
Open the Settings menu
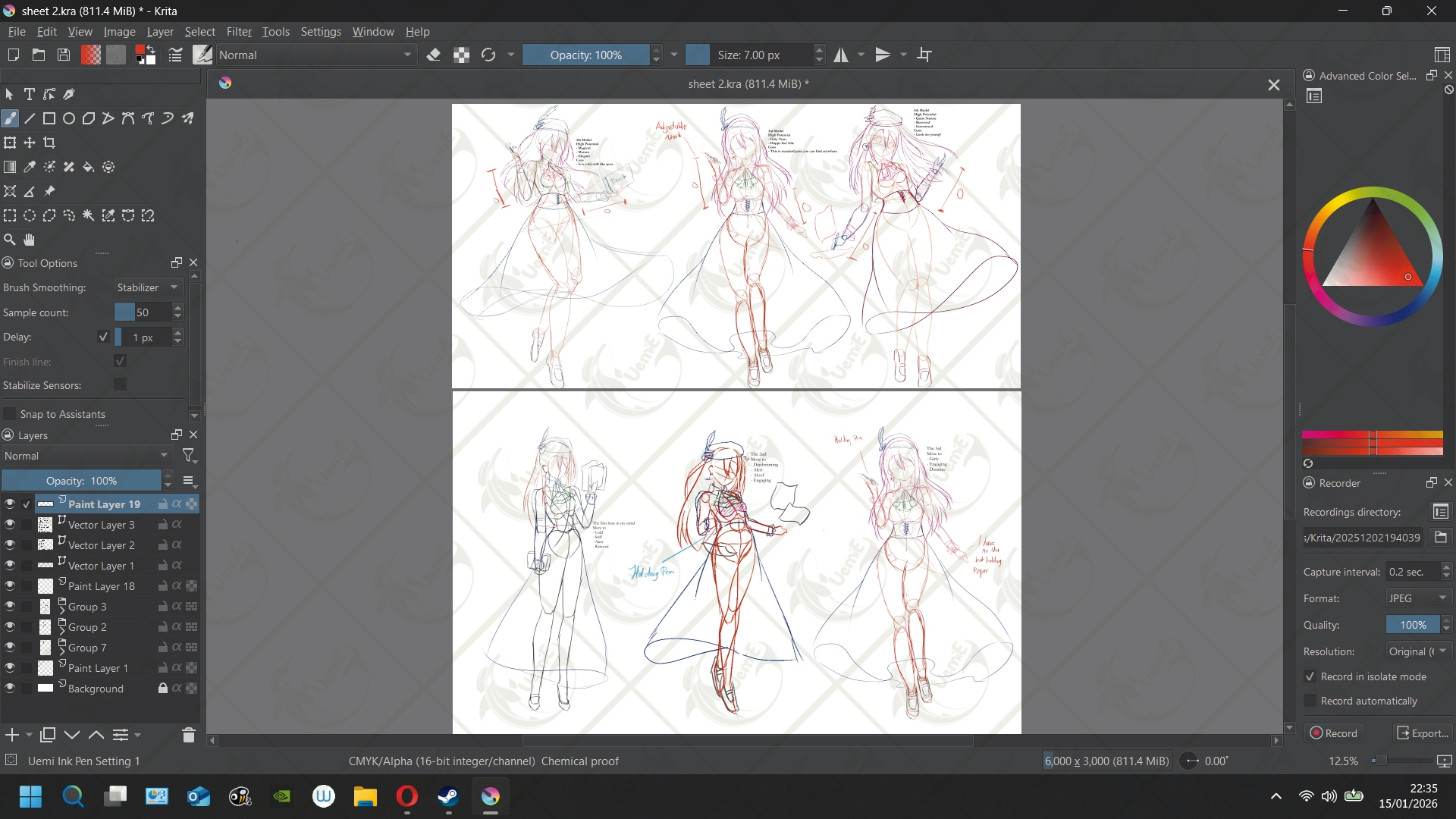[321, 32]
